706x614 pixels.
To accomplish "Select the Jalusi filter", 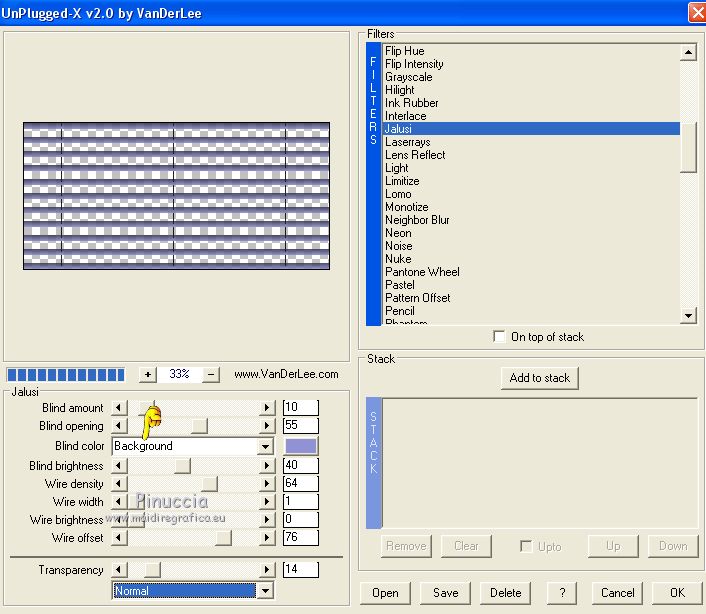I will tap(531, 129).
